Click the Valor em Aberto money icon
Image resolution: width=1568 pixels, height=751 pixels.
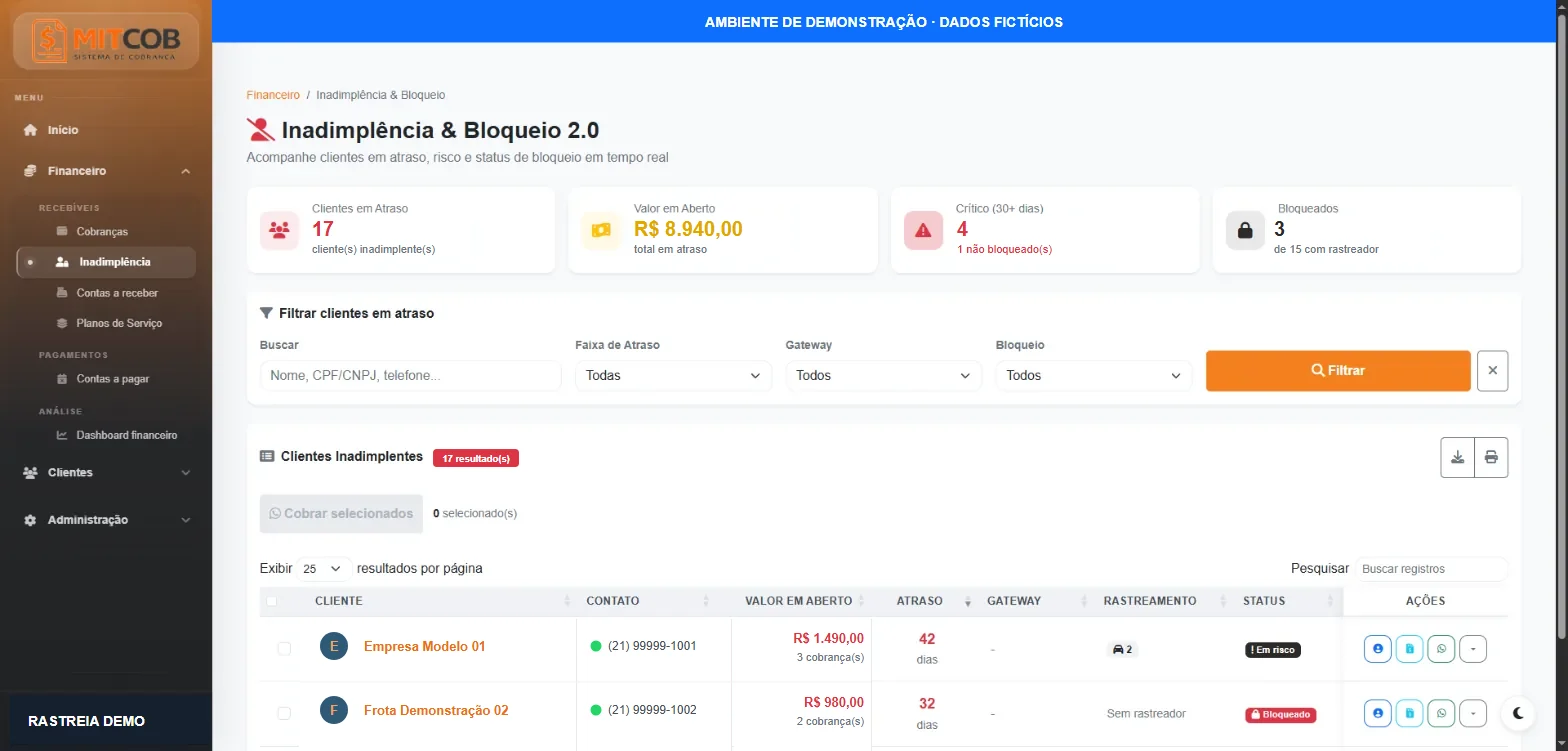(x=600, y=230)
